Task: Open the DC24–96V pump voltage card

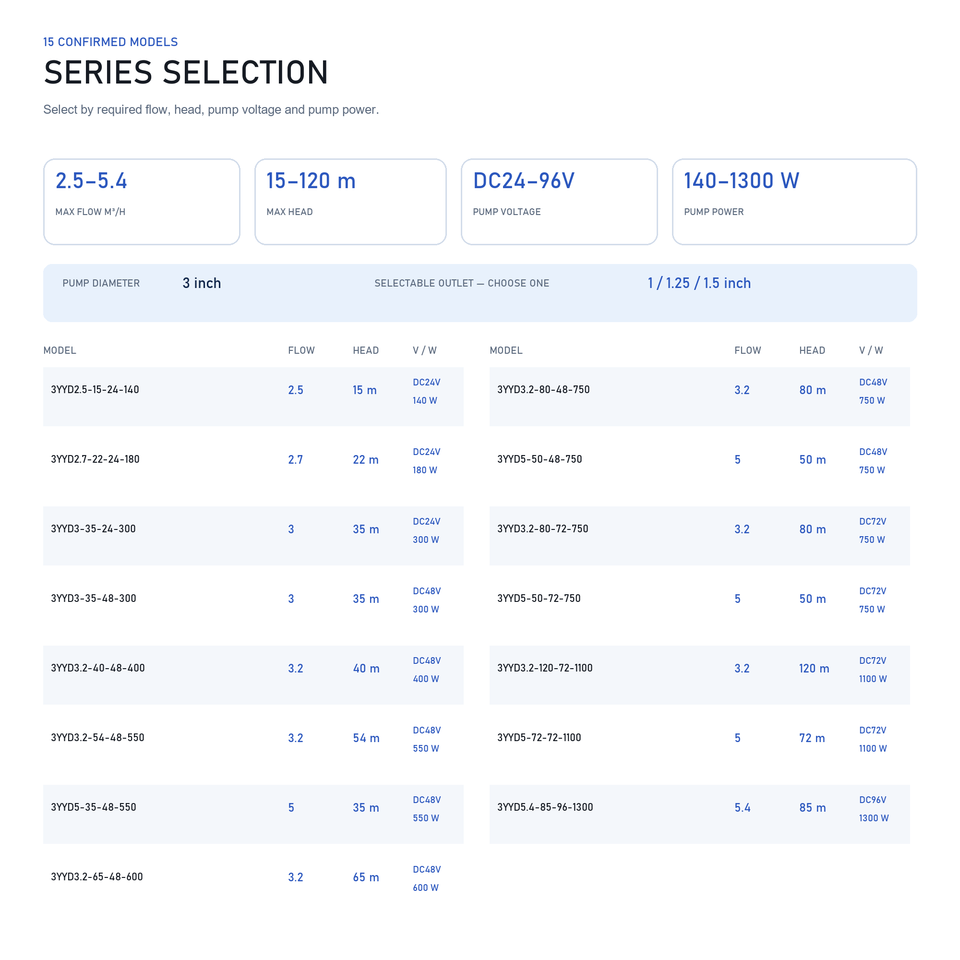Action: click(x=559, y=202)
